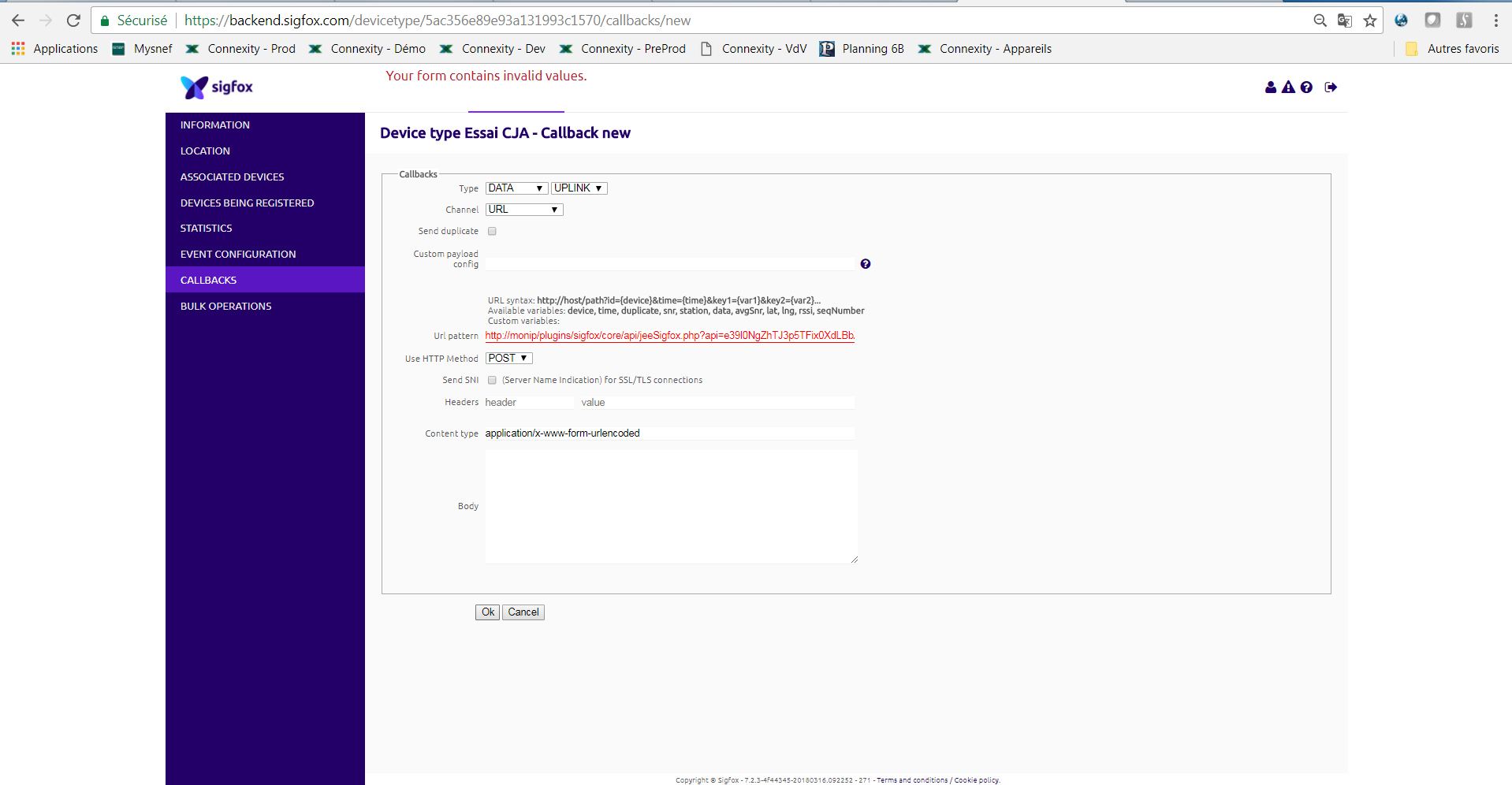Click the Sigfox logo
Viewport: 1512px width, 785px height.
(217, 87)
